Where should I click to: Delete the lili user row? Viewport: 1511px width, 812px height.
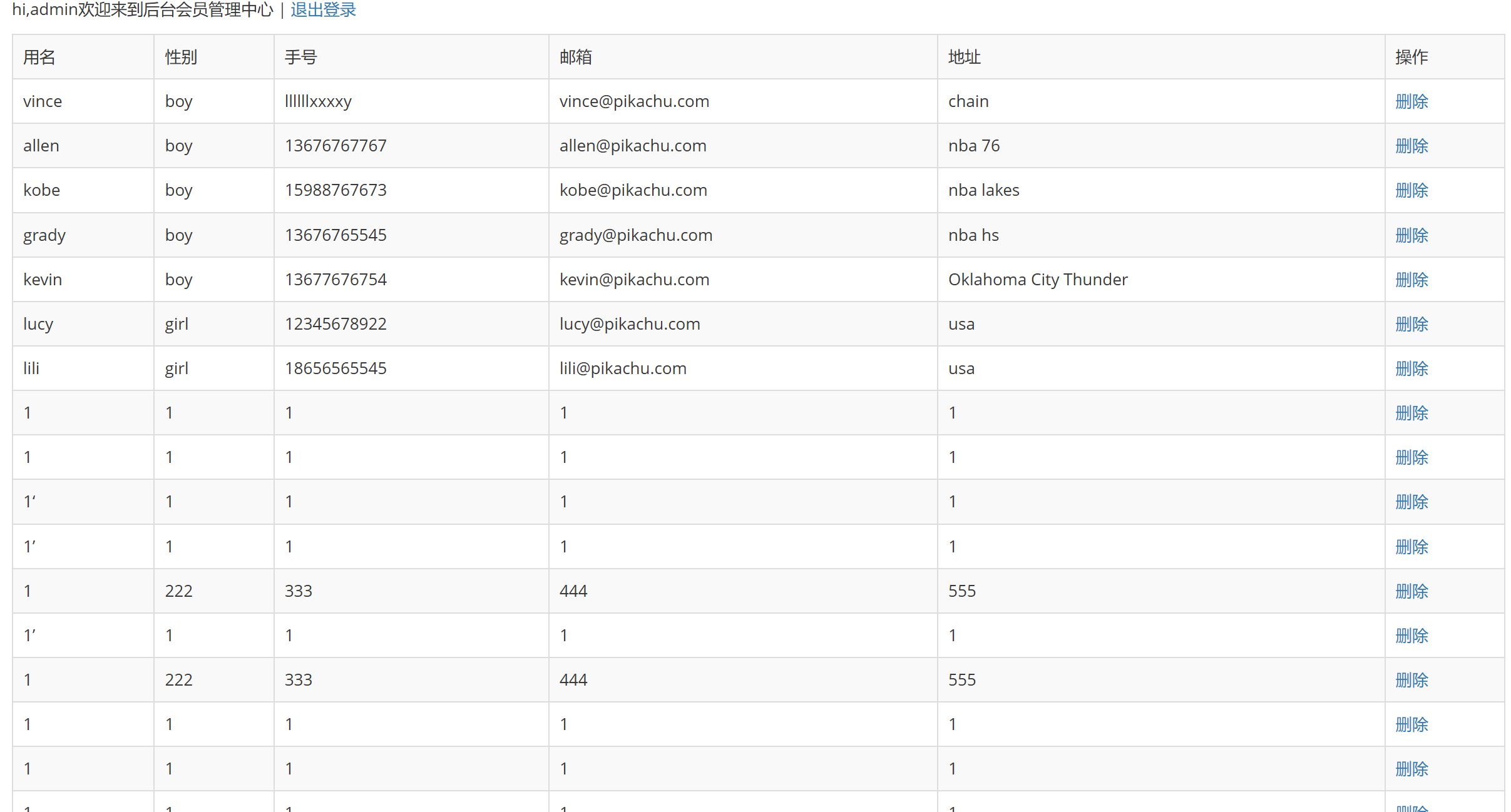1411,368
